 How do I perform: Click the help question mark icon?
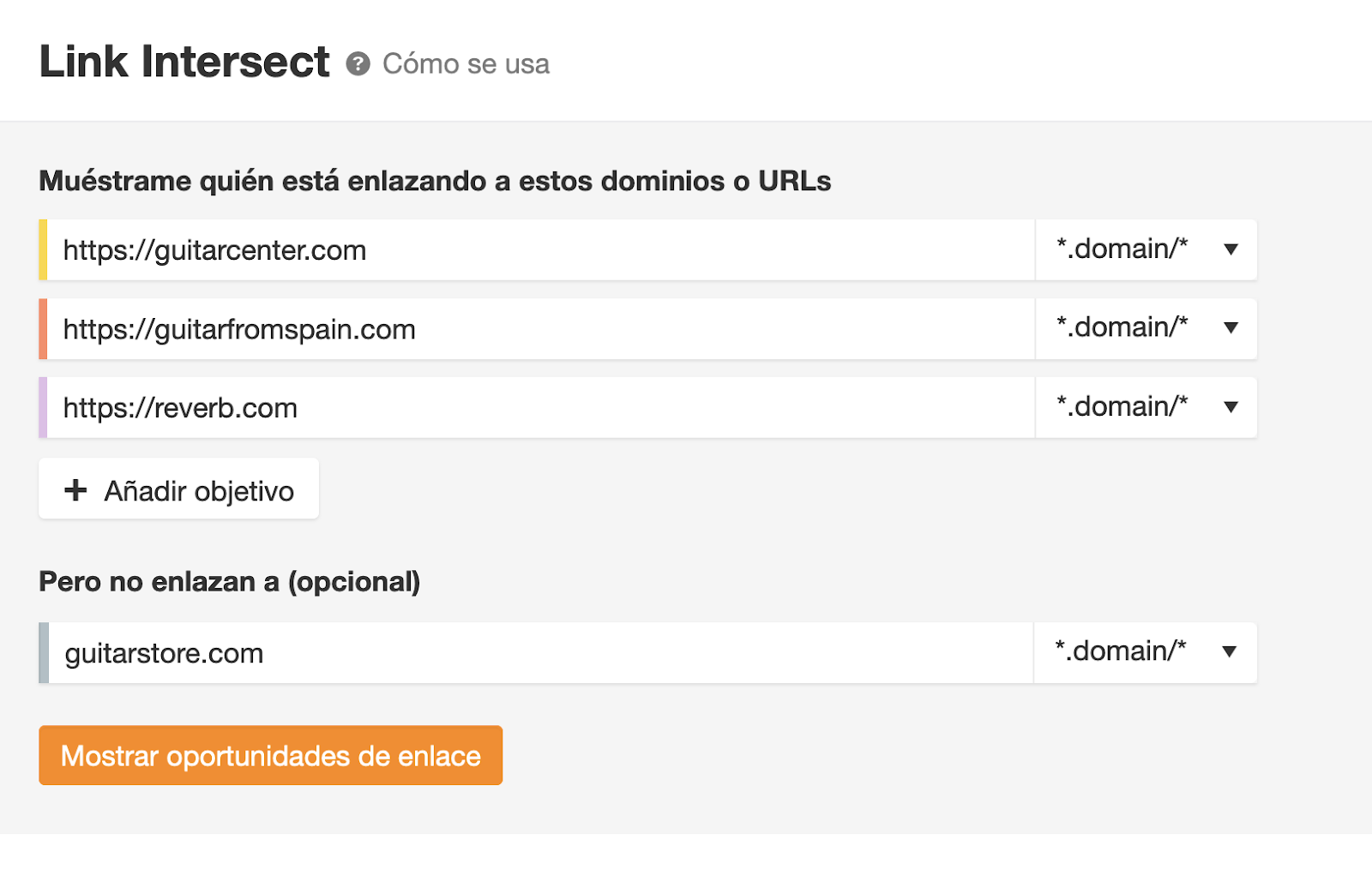click(x=358, y=64)
